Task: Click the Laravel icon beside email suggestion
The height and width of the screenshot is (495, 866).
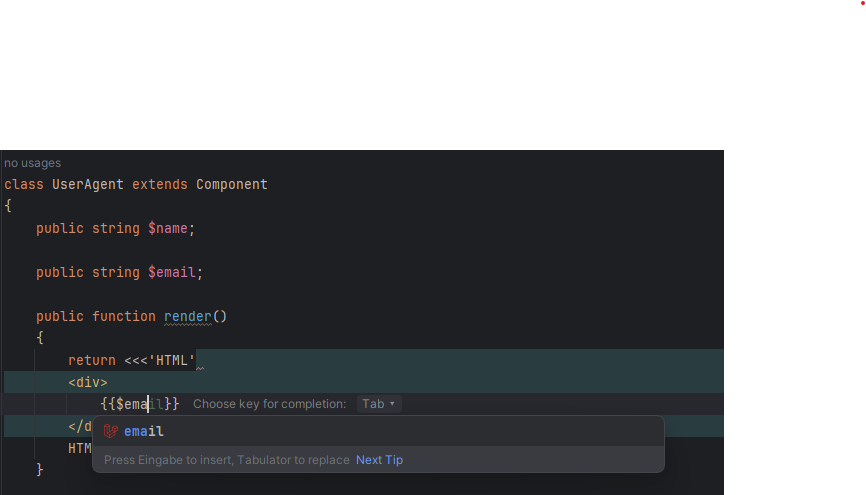Action: point(110,431)
